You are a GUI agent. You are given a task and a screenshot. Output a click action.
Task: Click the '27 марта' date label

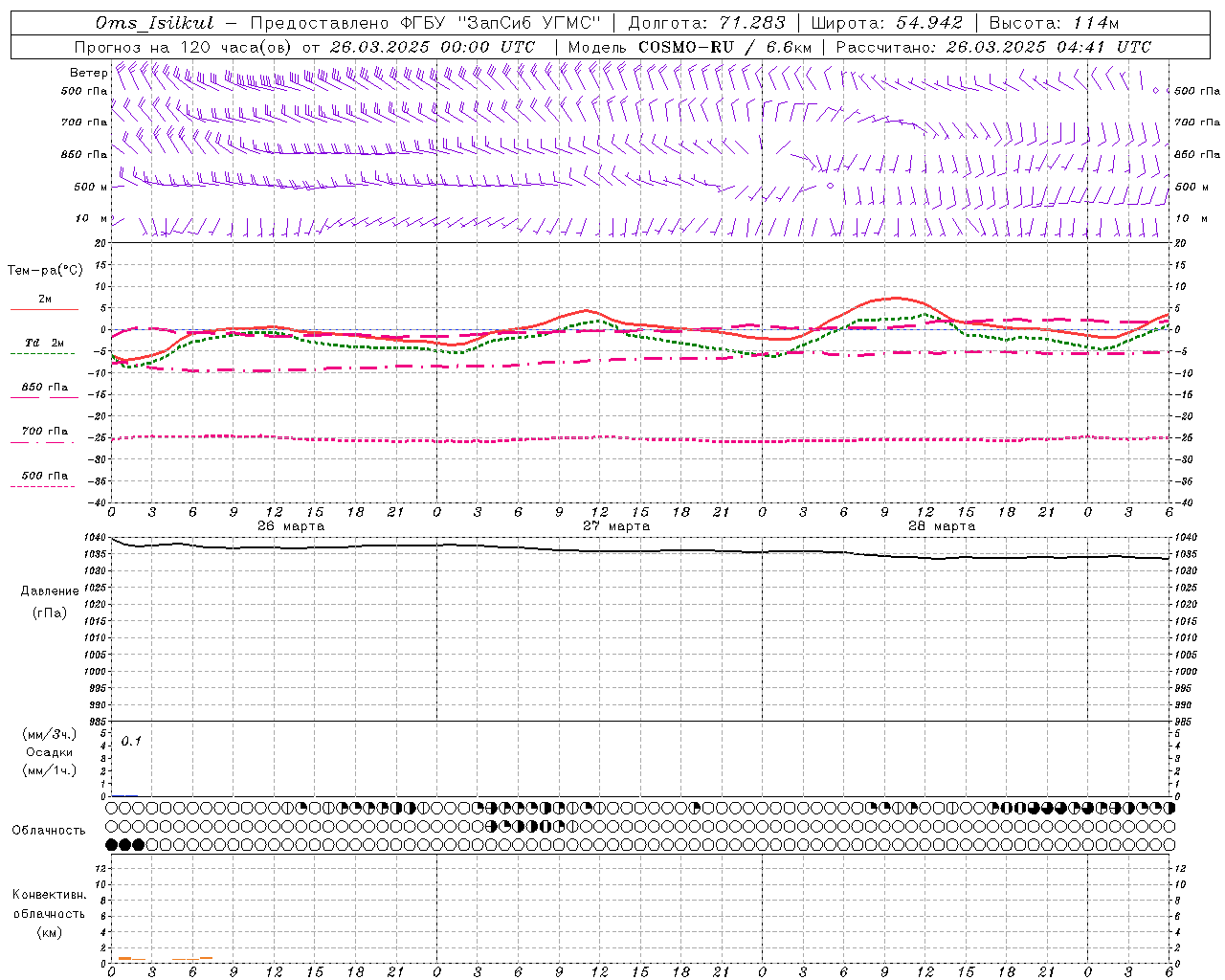616,525
